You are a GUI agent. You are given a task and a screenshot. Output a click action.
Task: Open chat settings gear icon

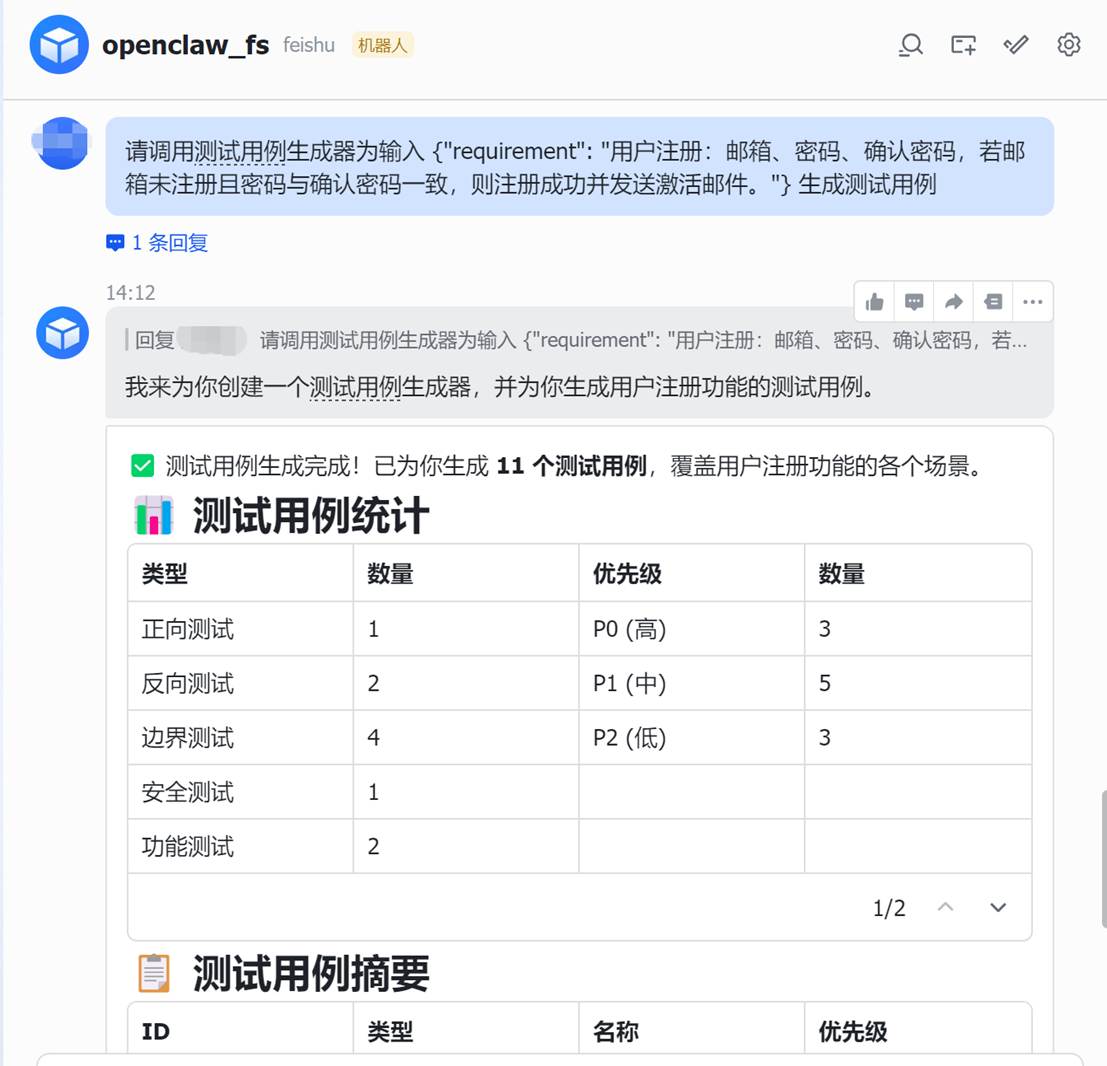coord(1069,44)
